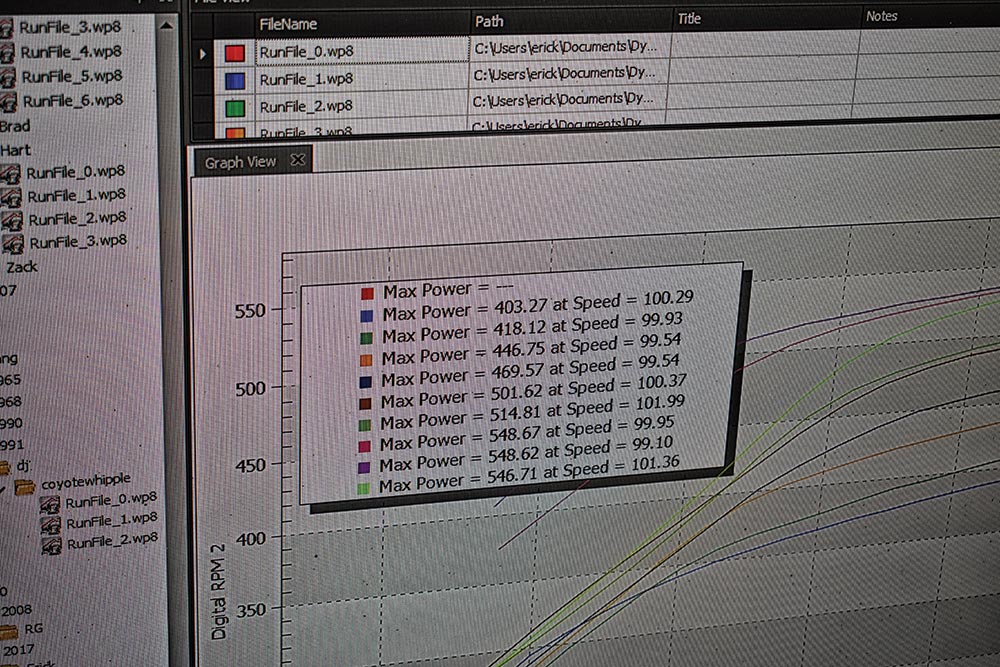Click legend line Max Power = 418.12
The image size is (1000, 667).
pos(533,328)
